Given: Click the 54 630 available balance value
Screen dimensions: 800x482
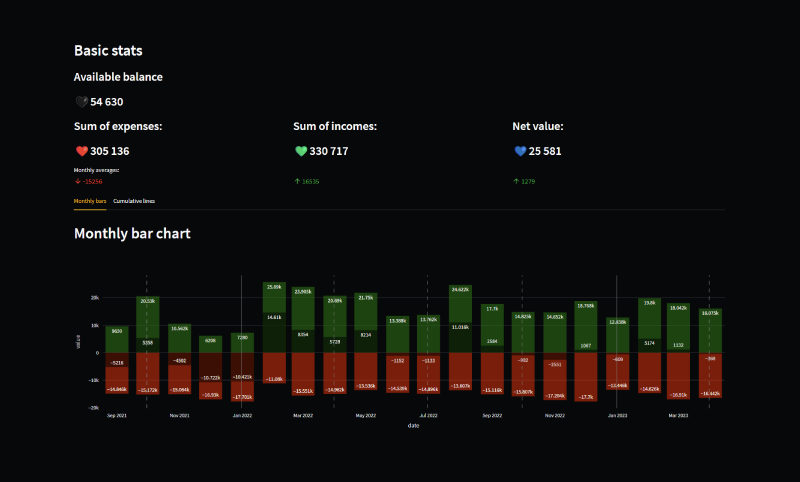Looking at the screenshot, I should pyautogui.click(x=107, y=102).
